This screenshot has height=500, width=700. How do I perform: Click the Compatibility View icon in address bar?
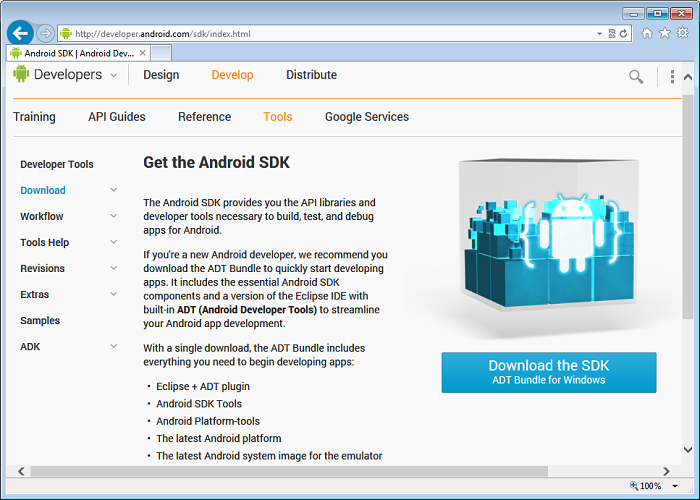pyautogui.click(x=612, y=33)
